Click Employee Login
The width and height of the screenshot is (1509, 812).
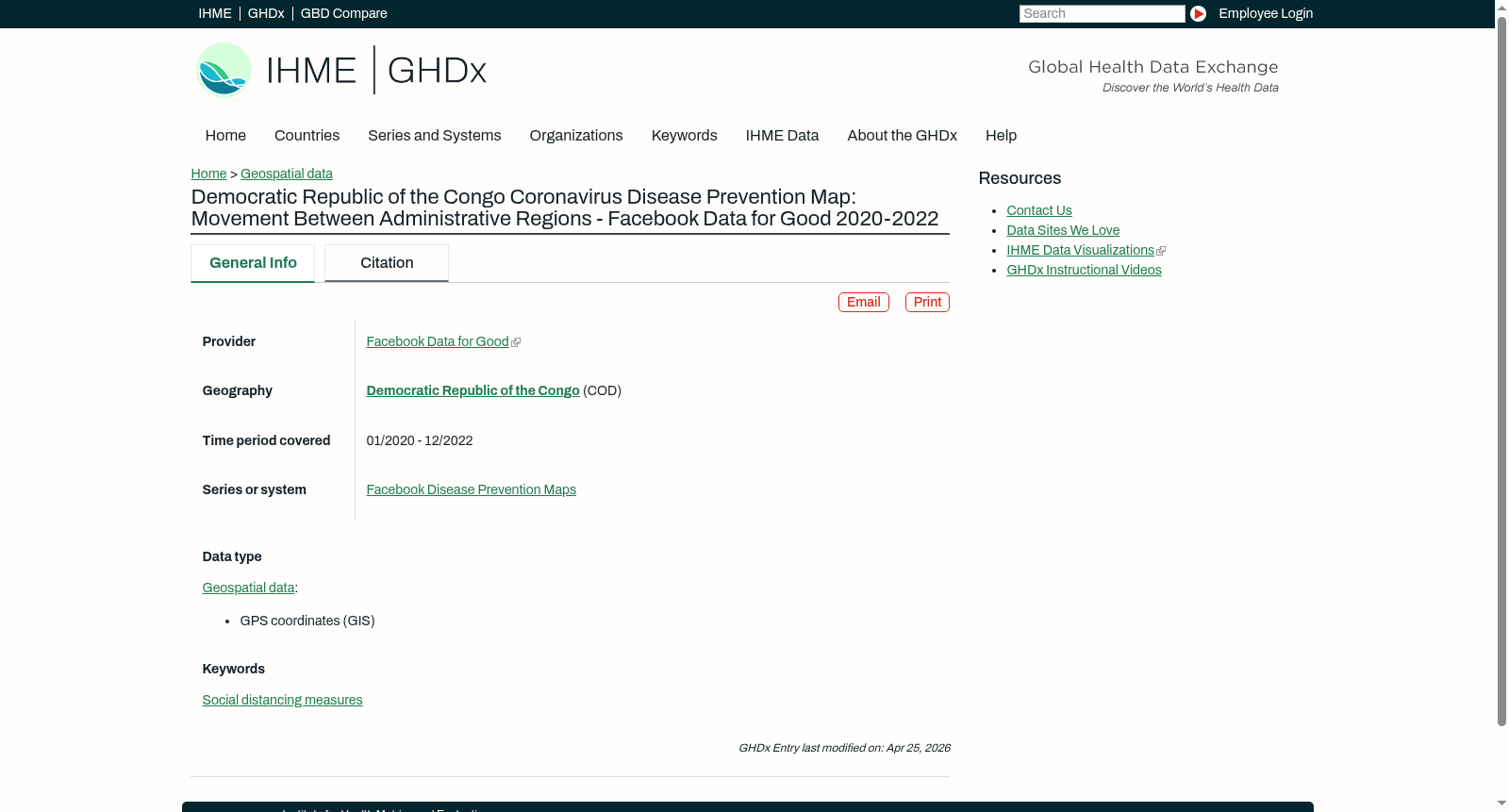click(1266, 13)
